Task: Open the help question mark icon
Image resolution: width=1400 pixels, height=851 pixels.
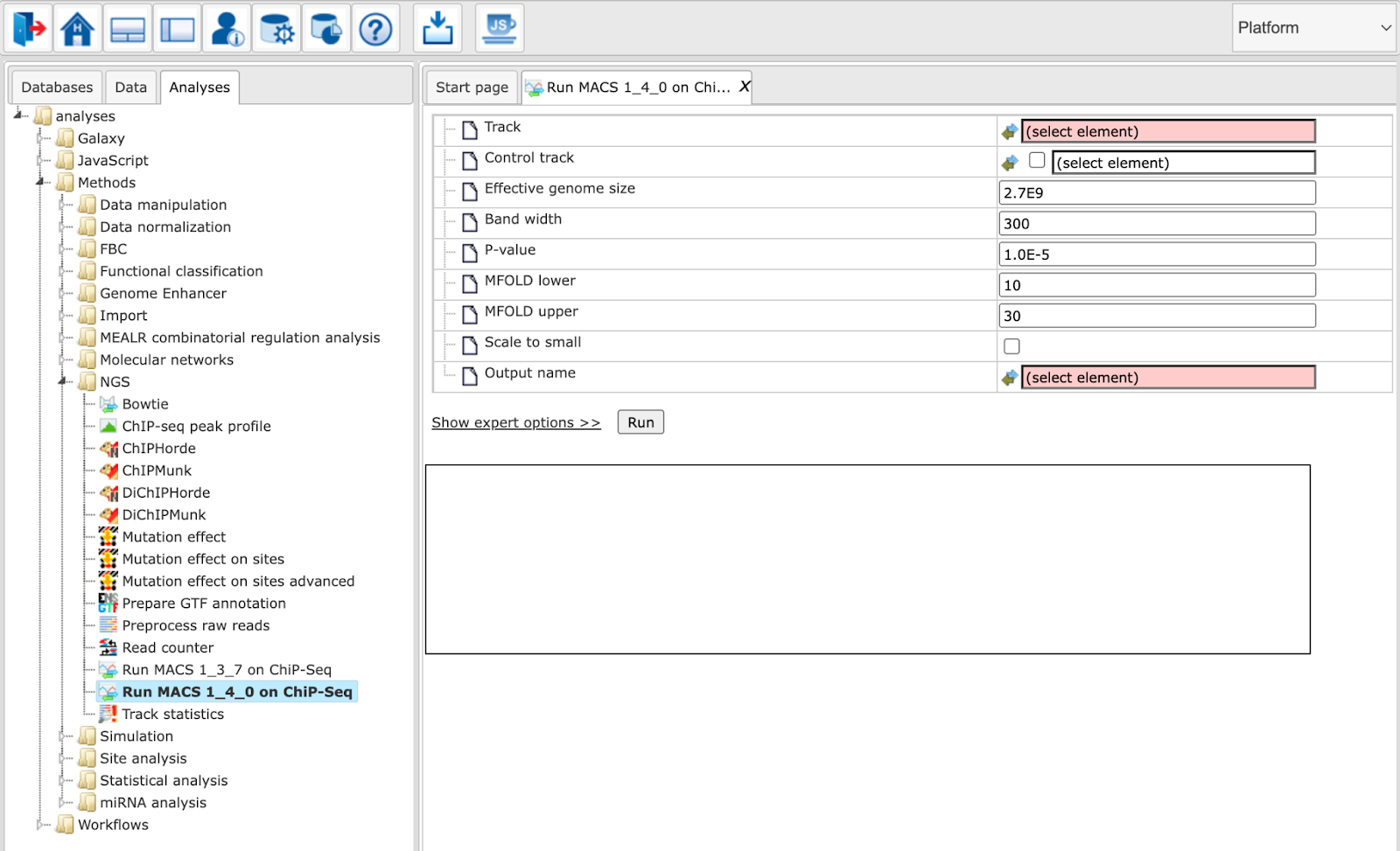Action: pyautogui.click(x=376, y=29)
